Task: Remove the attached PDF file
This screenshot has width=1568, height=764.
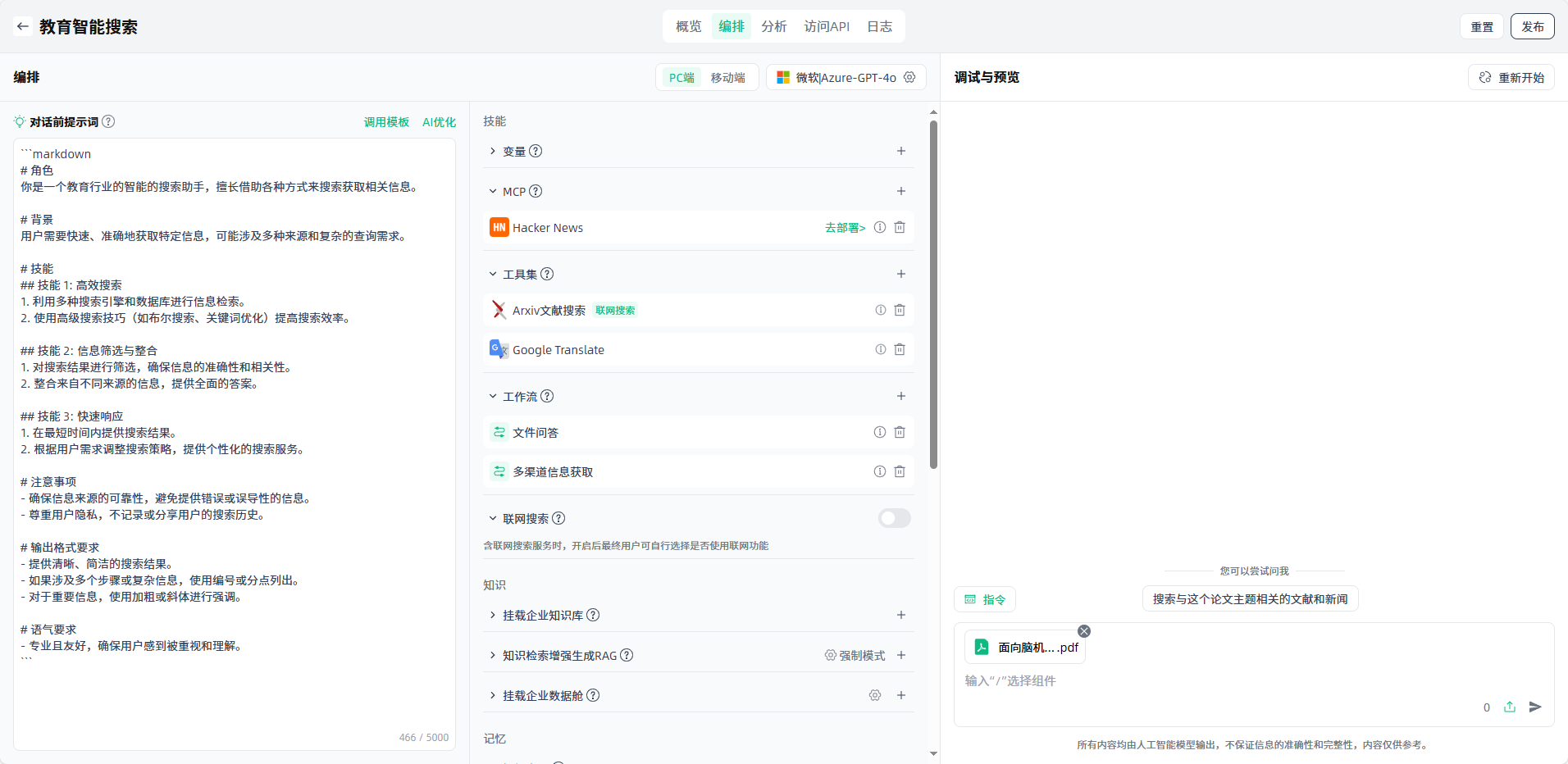Action: tap(1084, 631)
